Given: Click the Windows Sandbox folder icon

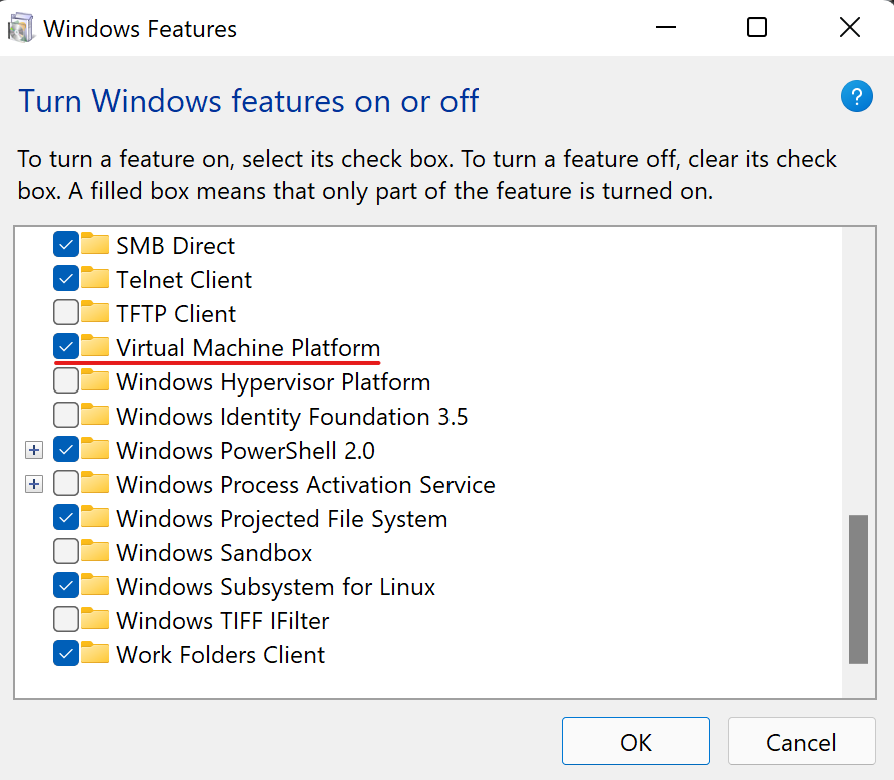Looking at the screenshot, I should (95, 551).
